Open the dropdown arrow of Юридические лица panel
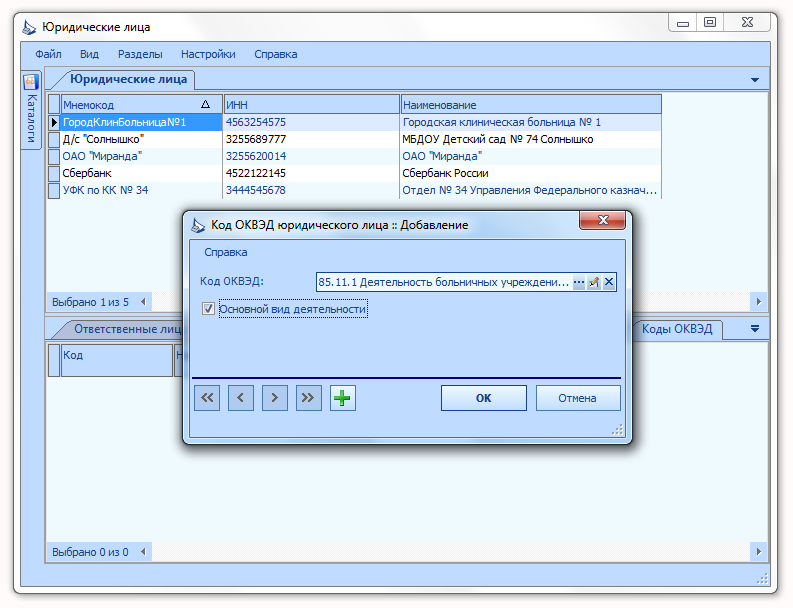This screenshot has width=793, height=608. tap(755, 80)
